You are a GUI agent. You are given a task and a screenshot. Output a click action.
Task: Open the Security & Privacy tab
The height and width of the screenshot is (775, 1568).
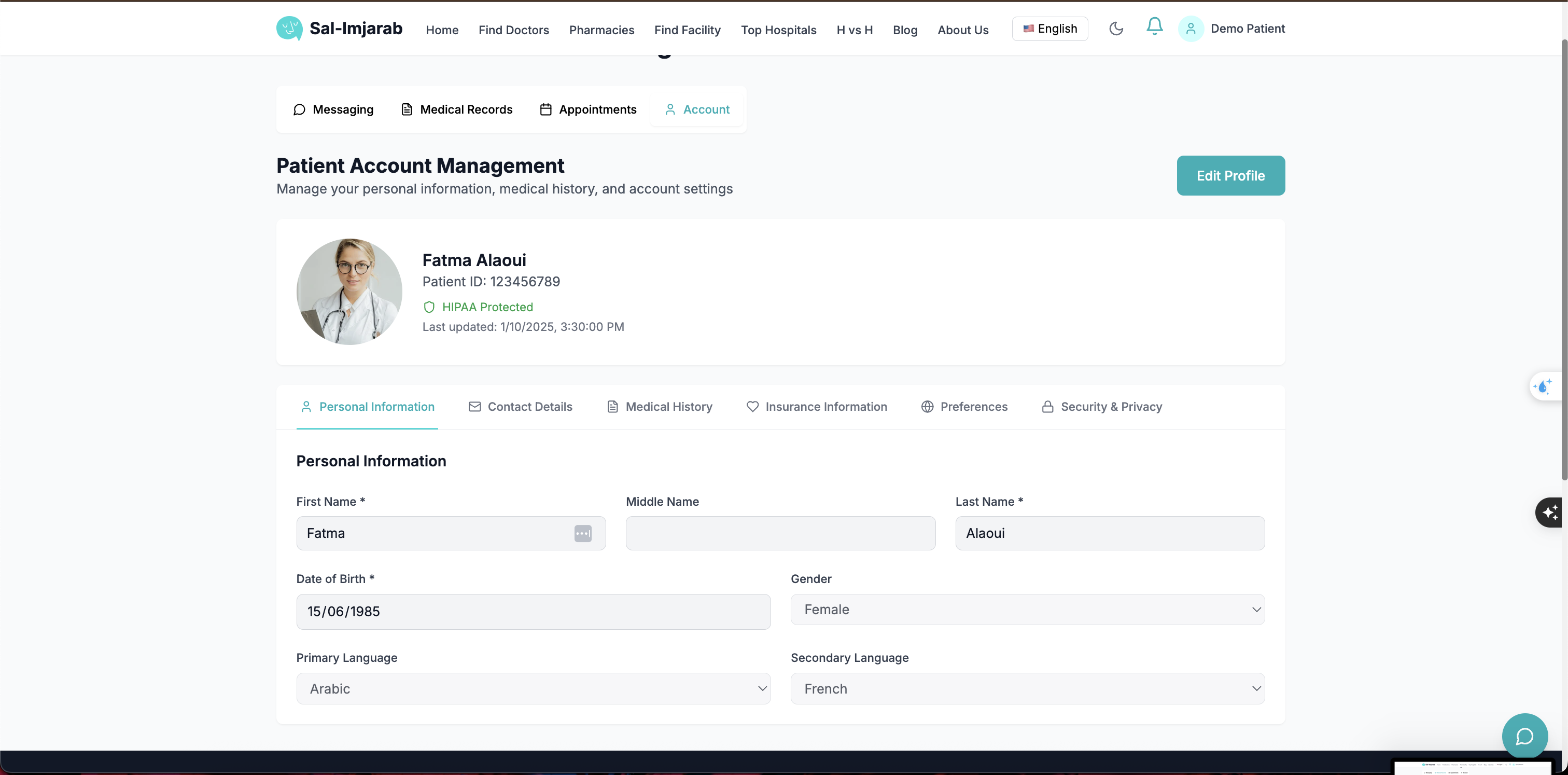(1102, 407)
